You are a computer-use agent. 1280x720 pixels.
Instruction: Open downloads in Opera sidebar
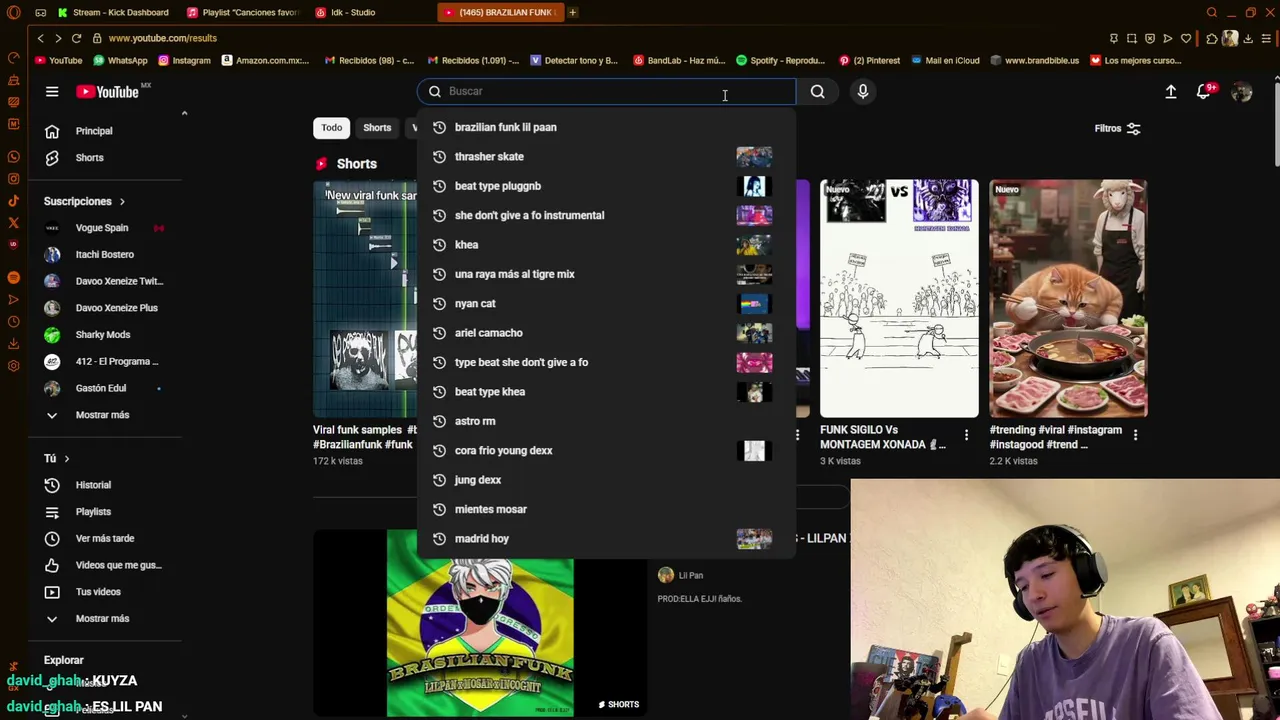[x=13, y=343]
